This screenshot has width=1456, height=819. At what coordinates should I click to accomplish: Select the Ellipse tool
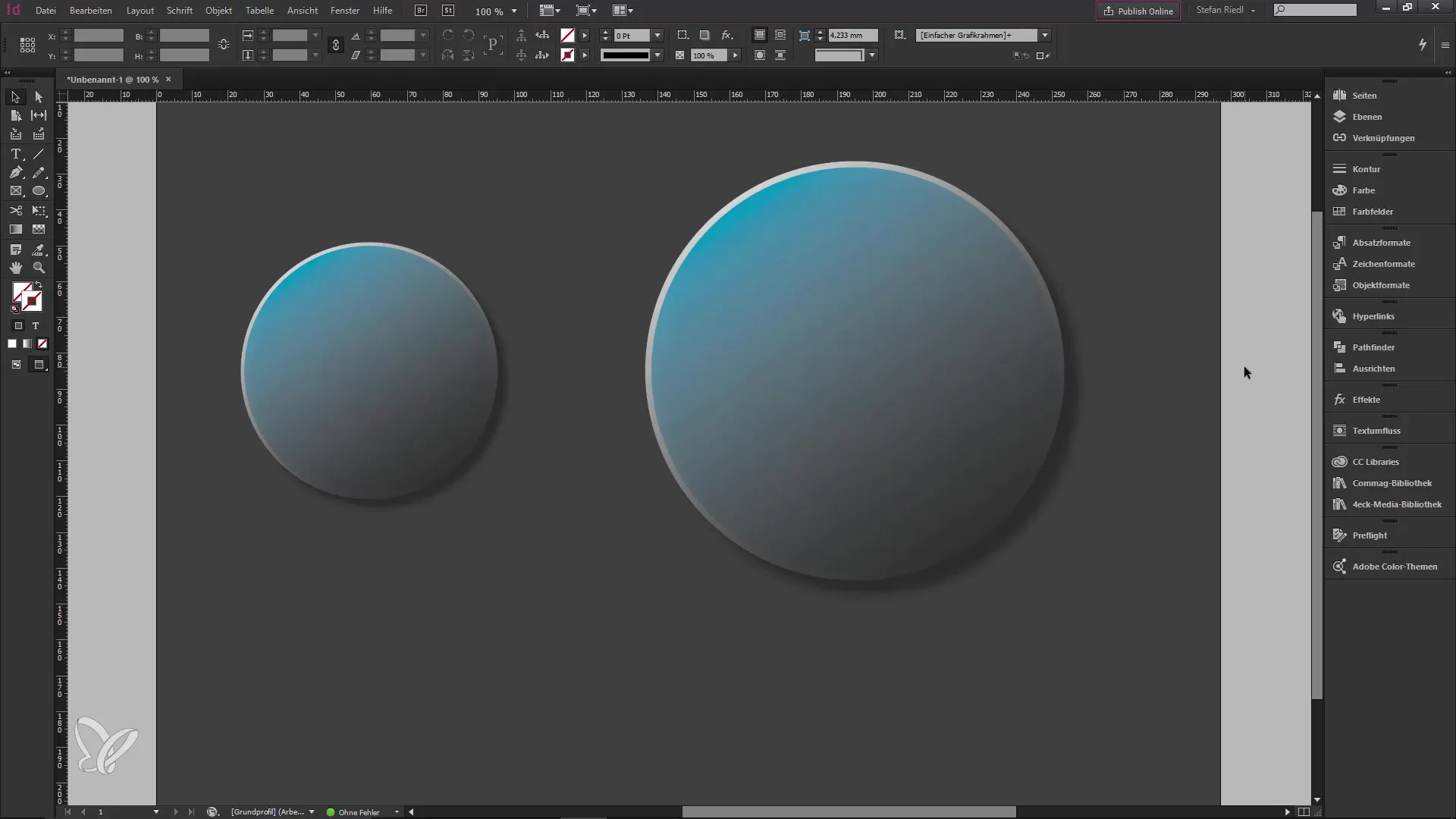tap(39, 191)
